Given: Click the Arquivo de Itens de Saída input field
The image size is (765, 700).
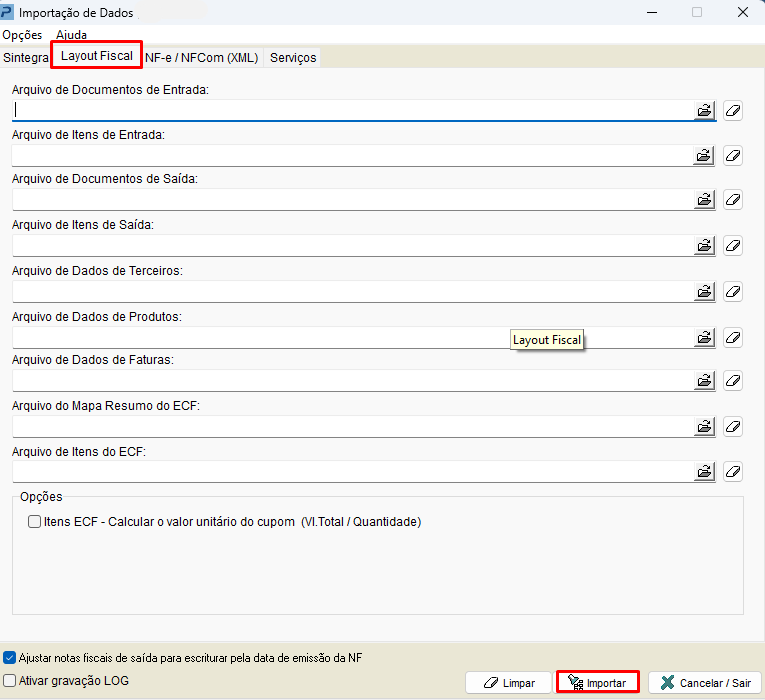Looking at the screenshot, I should point(350,246).
